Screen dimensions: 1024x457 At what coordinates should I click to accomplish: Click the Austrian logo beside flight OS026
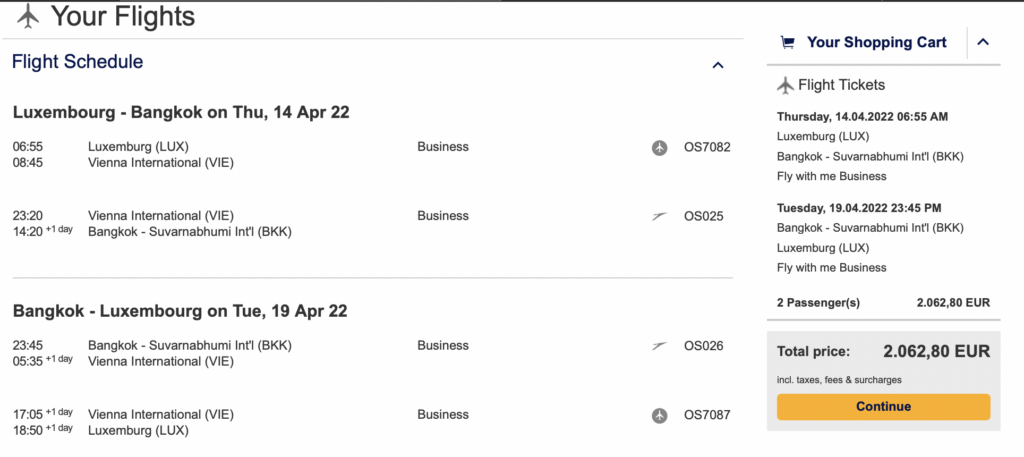pos(659,346)
